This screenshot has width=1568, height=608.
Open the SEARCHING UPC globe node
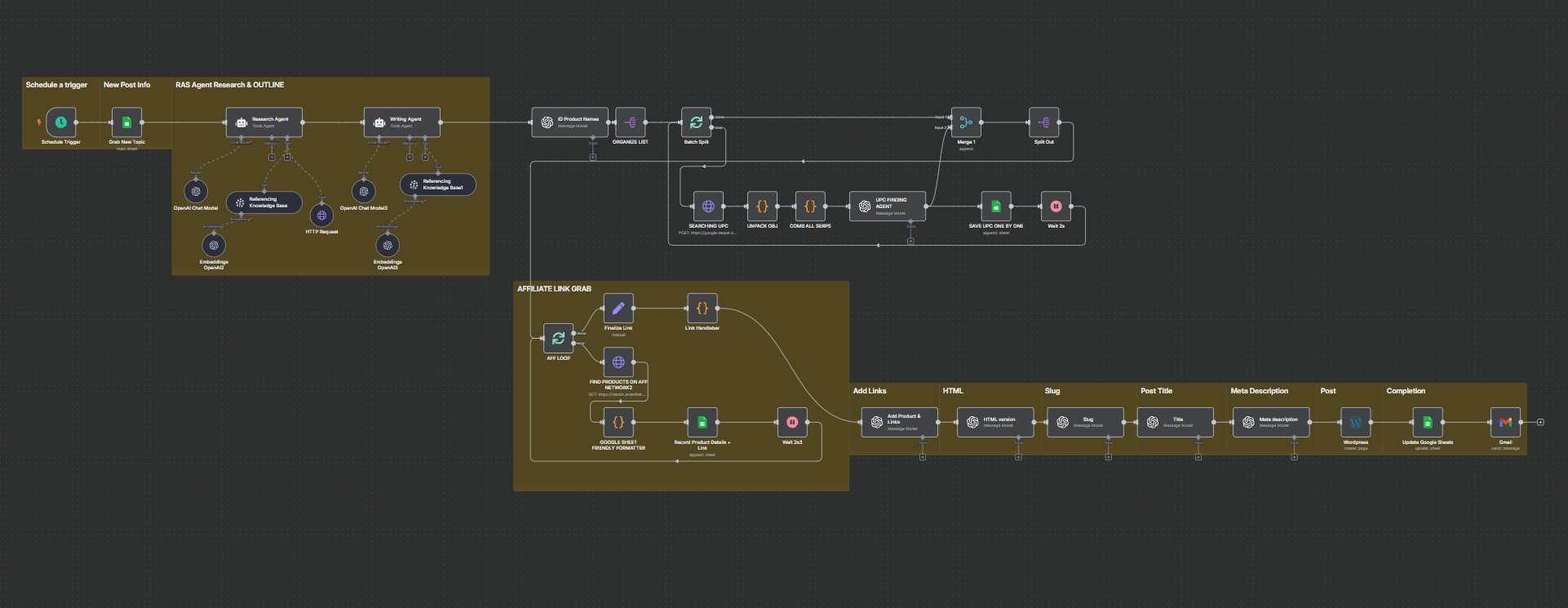pyautogui.click(x=708, y=206)
